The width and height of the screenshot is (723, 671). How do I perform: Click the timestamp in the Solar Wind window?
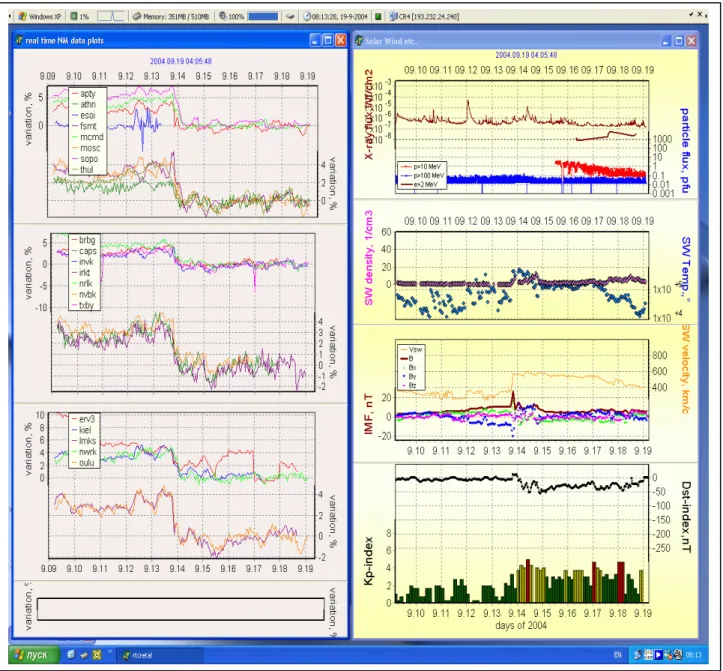point(526,55)
